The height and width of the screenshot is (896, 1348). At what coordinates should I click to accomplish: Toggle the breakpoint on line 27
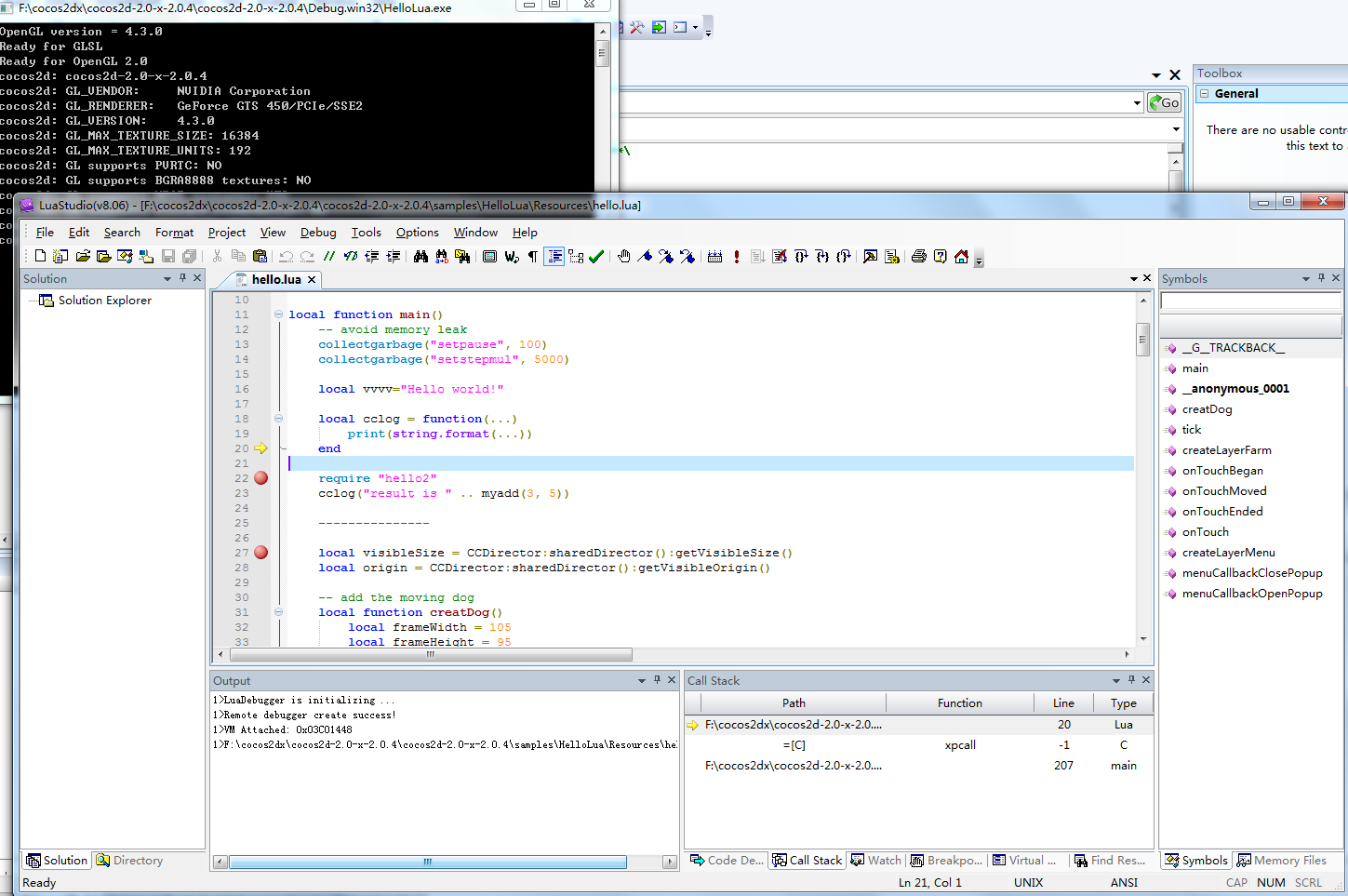pos(261,553)
